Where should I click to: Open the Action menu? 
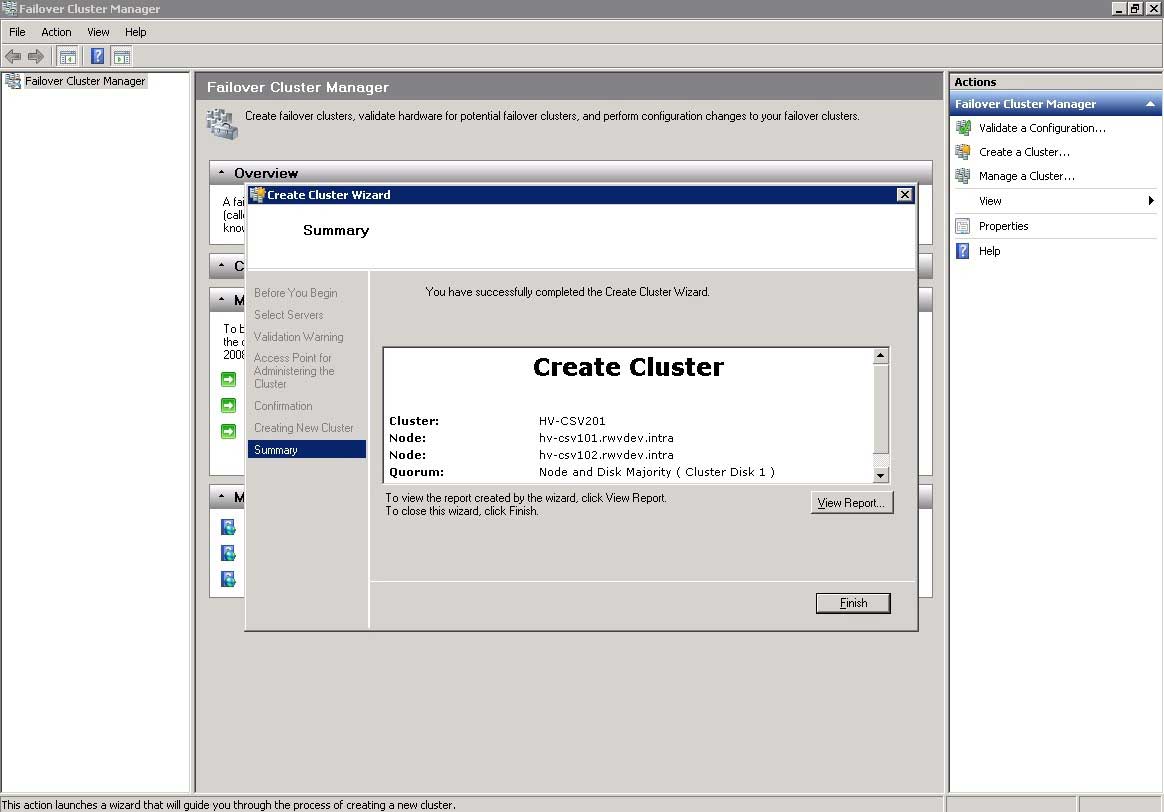point(56,32)
